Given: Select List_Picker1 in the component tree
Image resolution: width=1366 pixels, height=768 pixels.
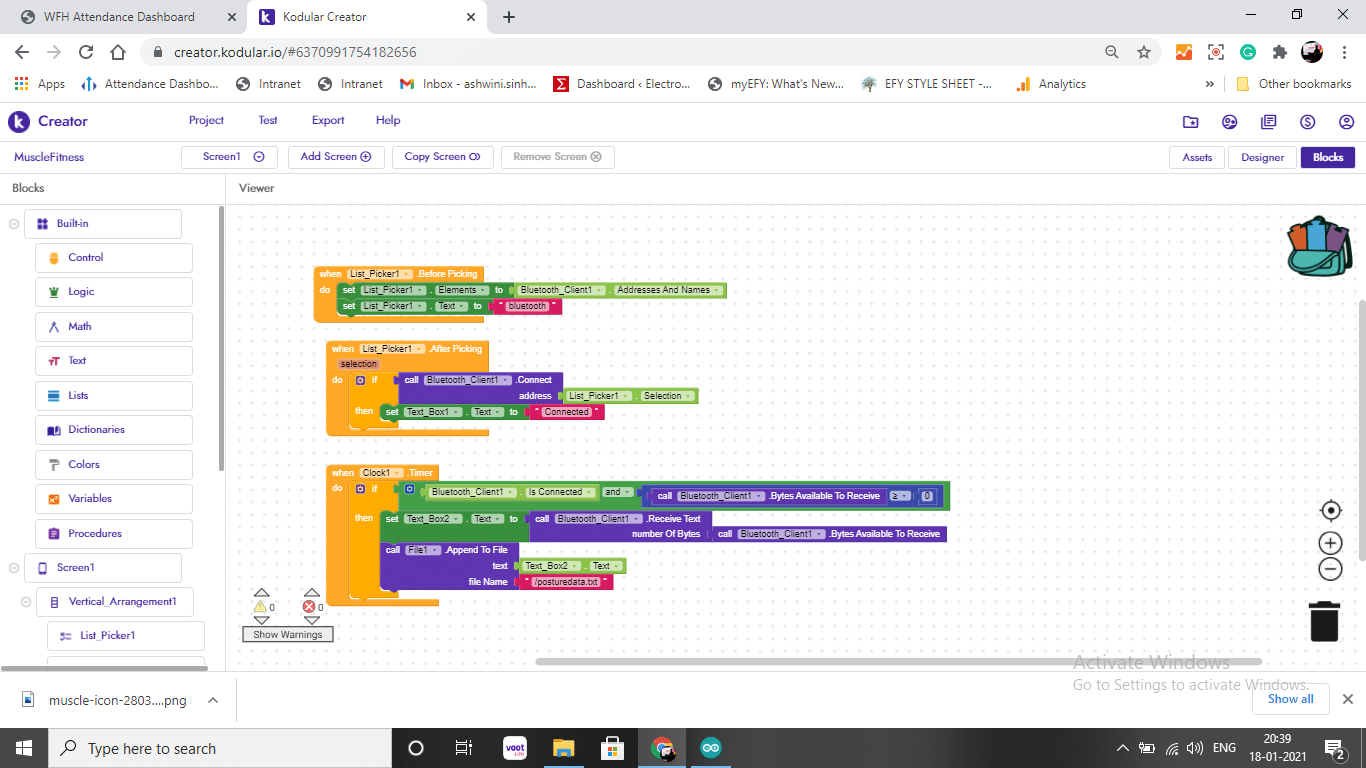Looking at the screenshot, I should coord(126,636).
